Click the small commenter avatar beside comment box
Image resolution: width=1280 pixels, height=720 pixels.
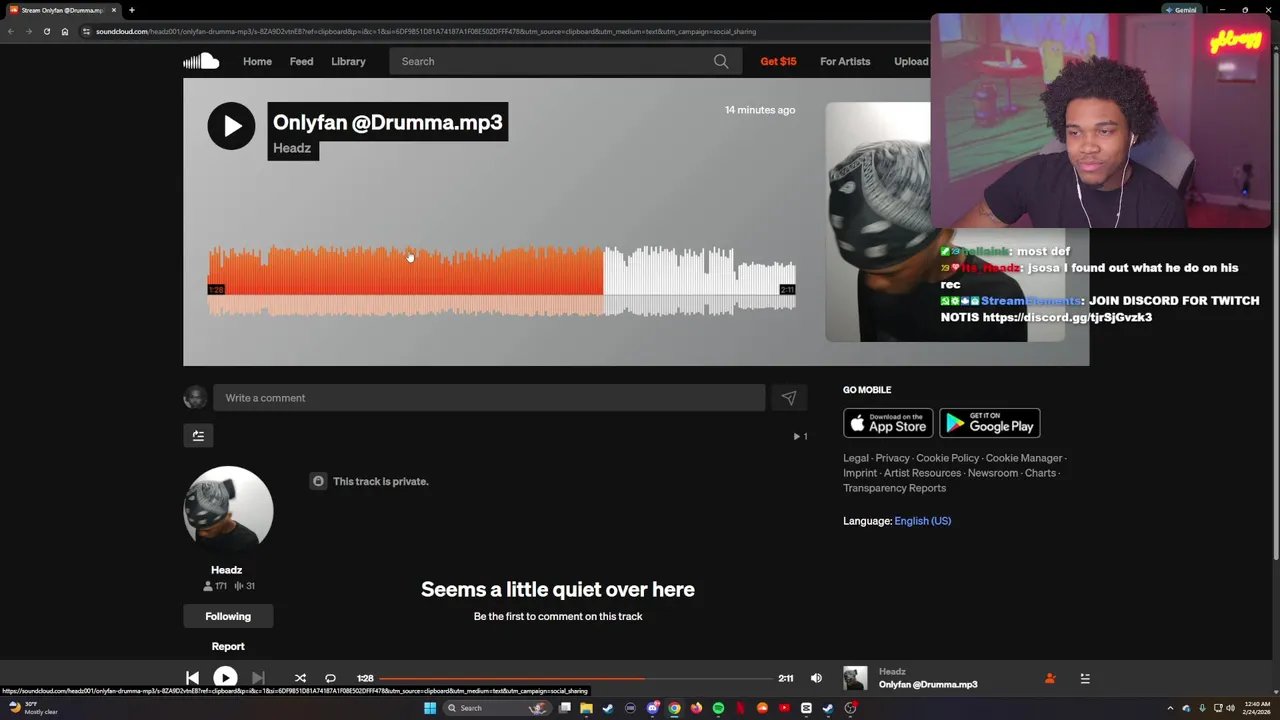(195, 398)
